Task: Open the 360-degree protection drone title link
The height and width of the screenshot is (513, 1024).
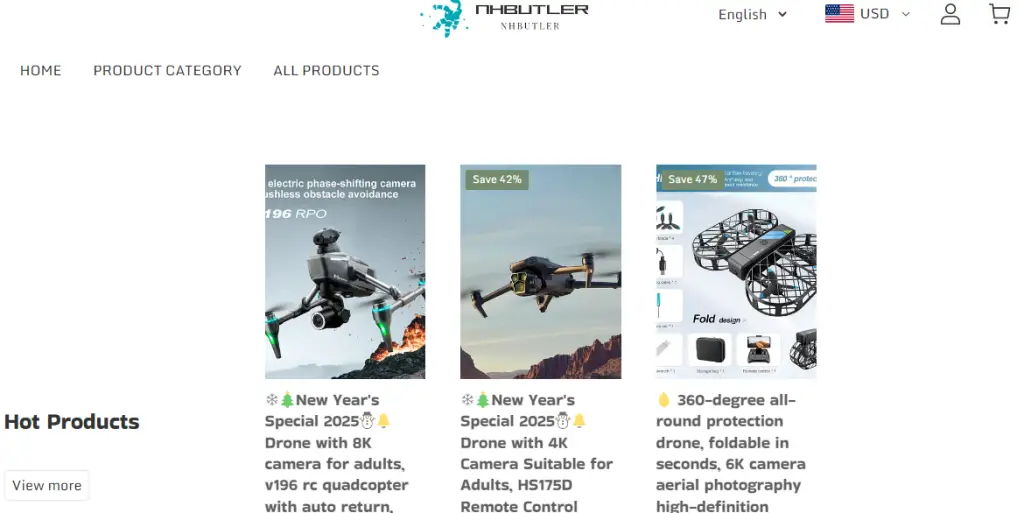Action: pyautogui.click(x=731, y=453)
